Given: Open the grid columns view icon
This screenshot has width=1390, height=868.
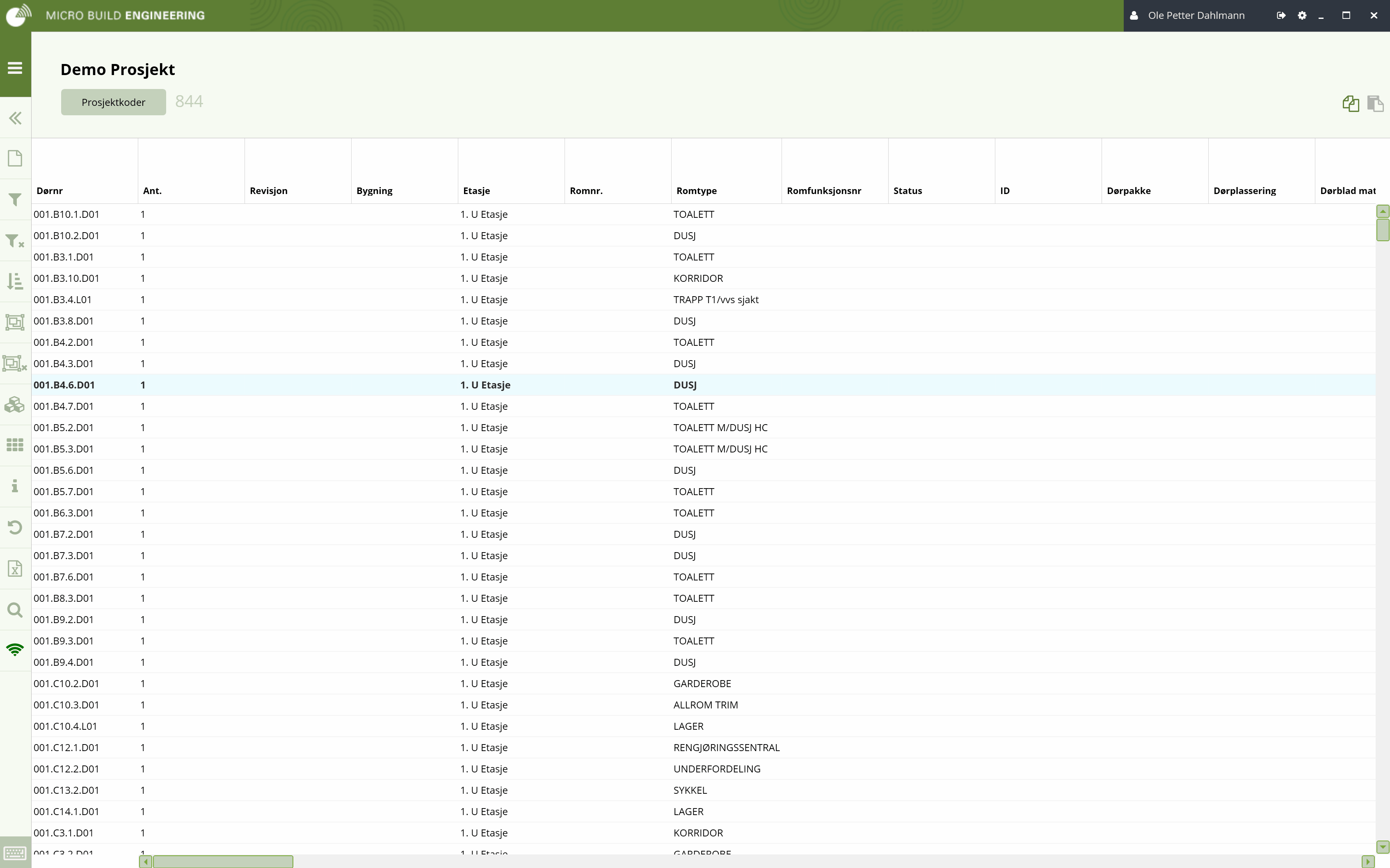Looking at the screenshot, I should [15, 445].
